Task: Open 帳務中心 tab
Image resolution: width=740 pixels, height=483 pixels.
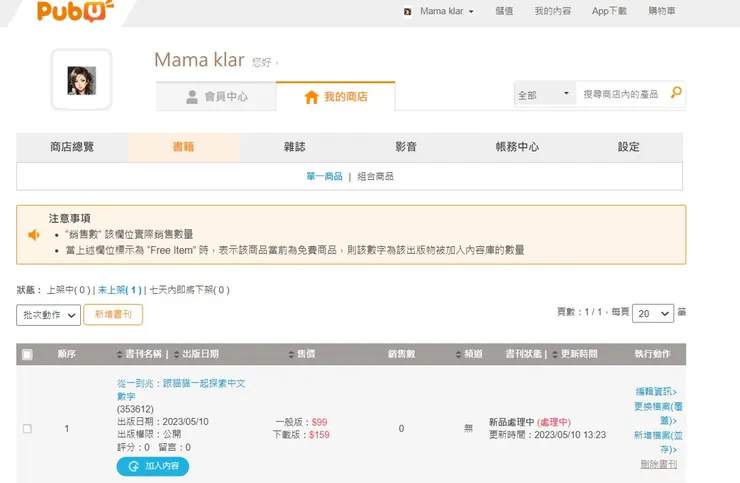Action: coord(517,147)
